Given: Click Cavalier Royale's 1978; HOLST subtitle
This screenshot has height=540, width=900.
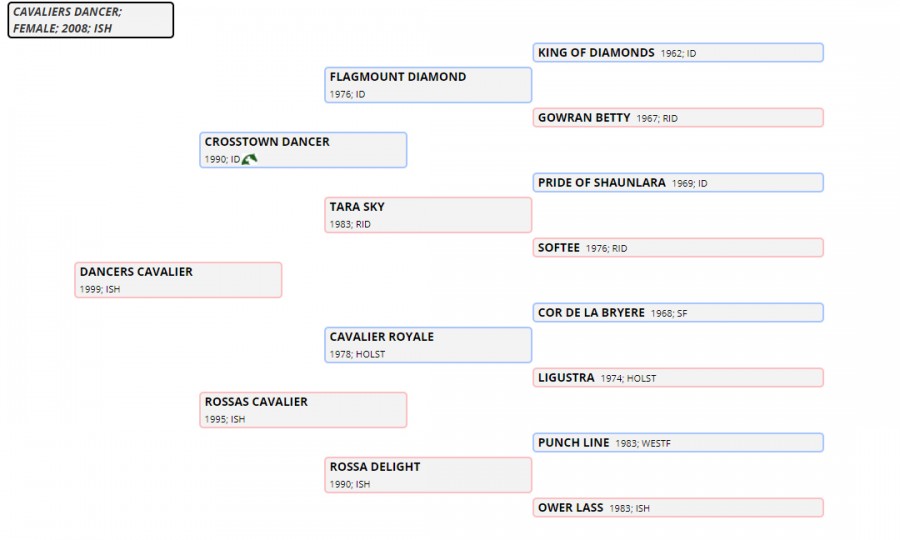Looking at the screenshot, I should [357, 354].
